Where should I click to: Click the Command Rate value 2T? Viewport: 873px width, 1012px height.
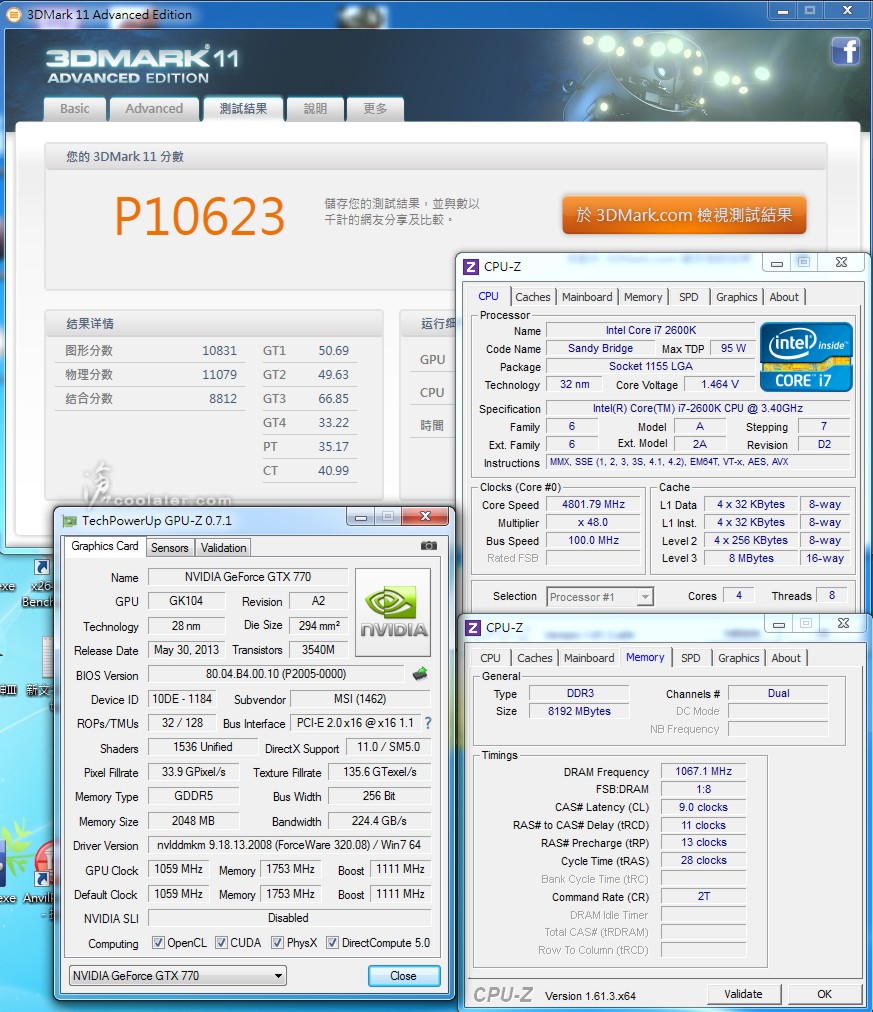pyautogui.click(x=703, y=896)
